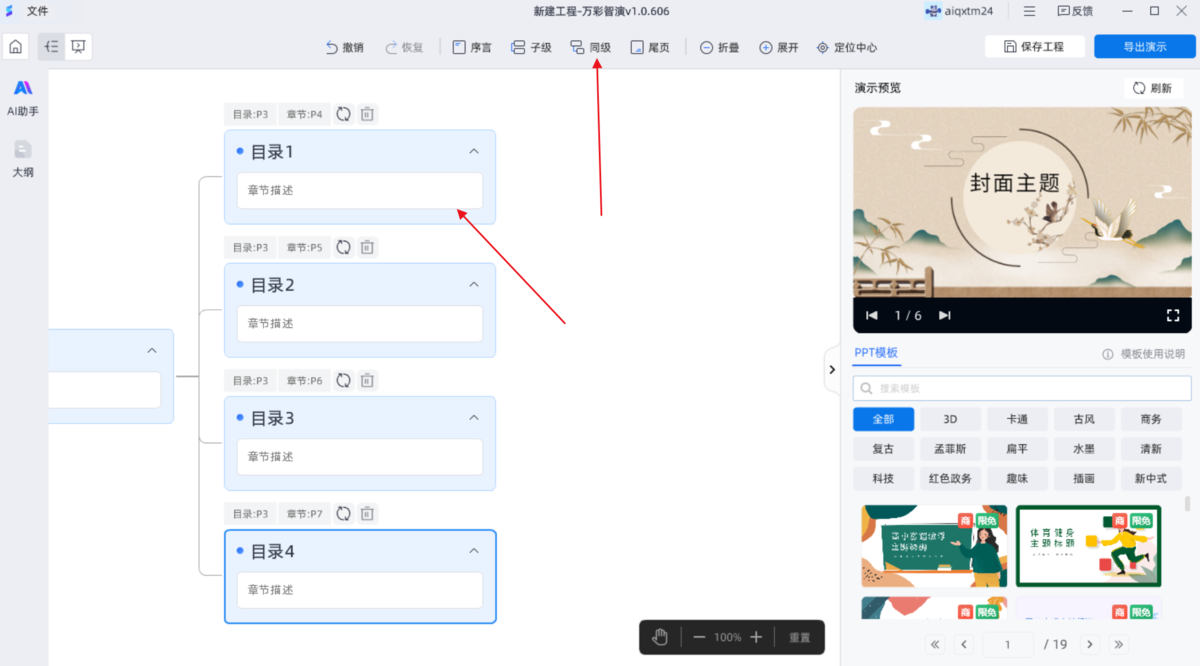Collapse the 目录4 node chevron

(x=474, y=550)
